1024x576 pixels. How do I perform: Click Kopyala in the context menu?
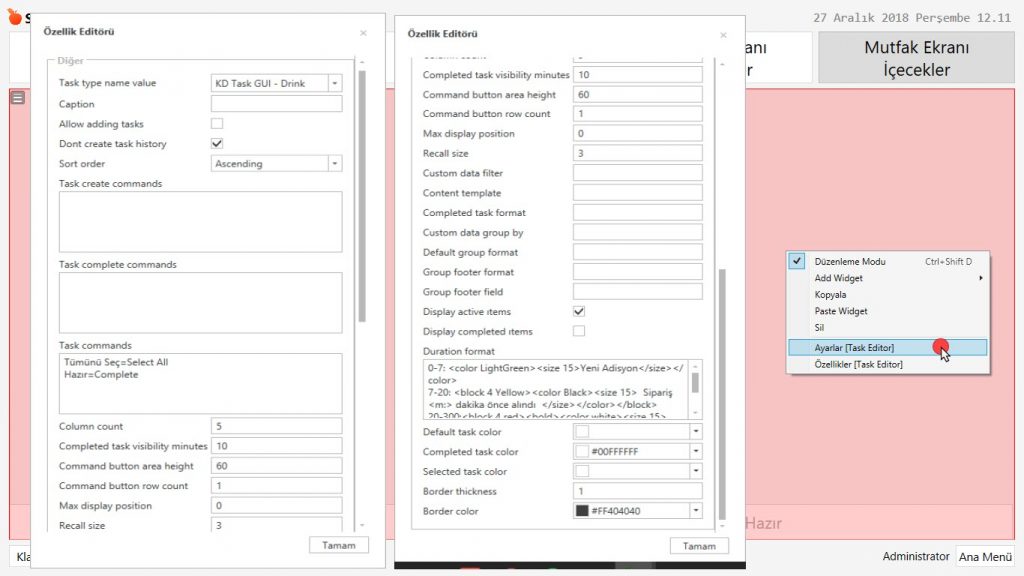point(830,295)
